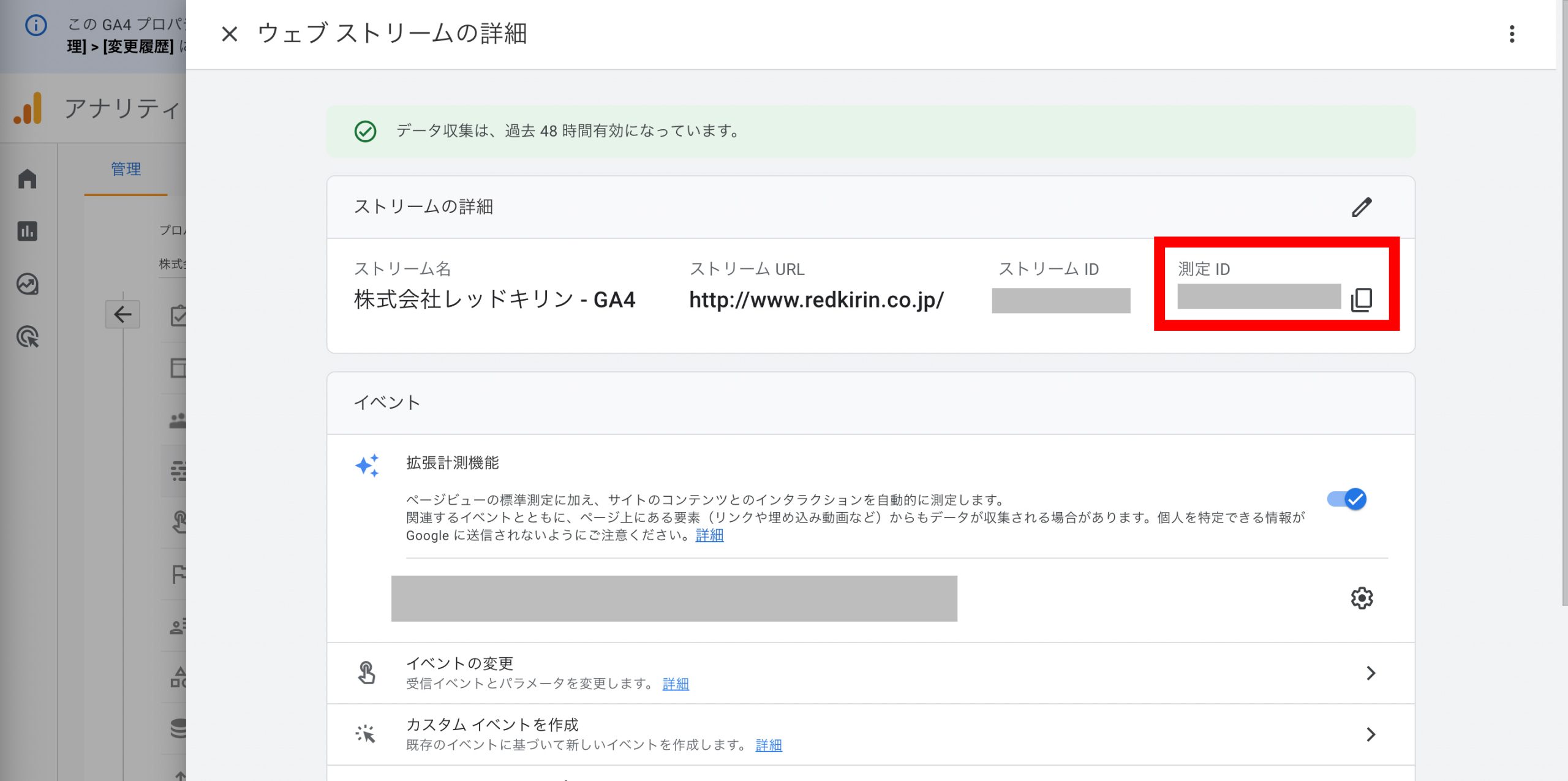Expand the カスタム イベントを作成 row chevron
The width and height of the screenshot is (1568, 781).
[x=1371, y=734]
